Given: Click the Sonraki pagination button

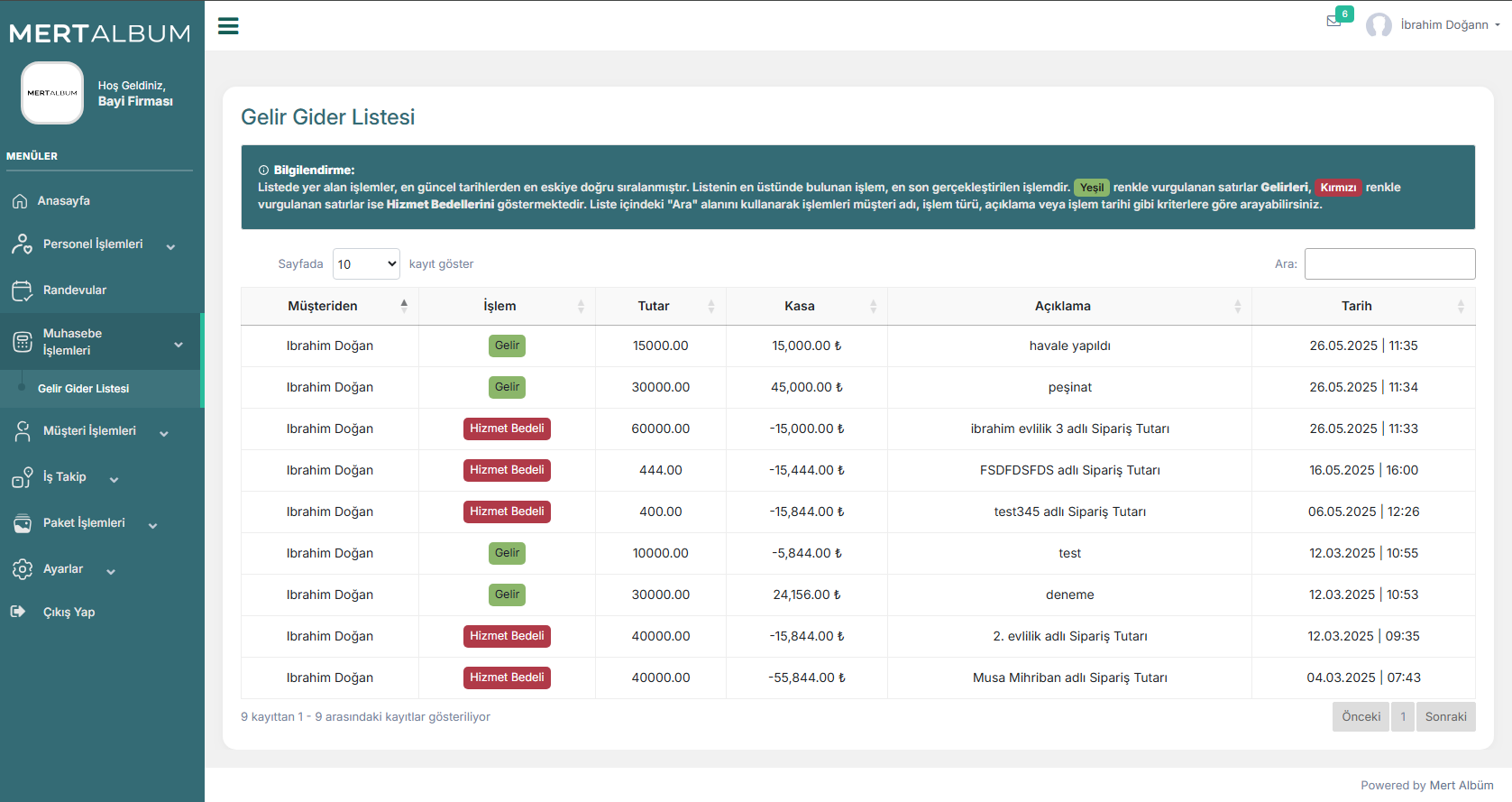Looking at the screenshot, I should (1445, 717).
